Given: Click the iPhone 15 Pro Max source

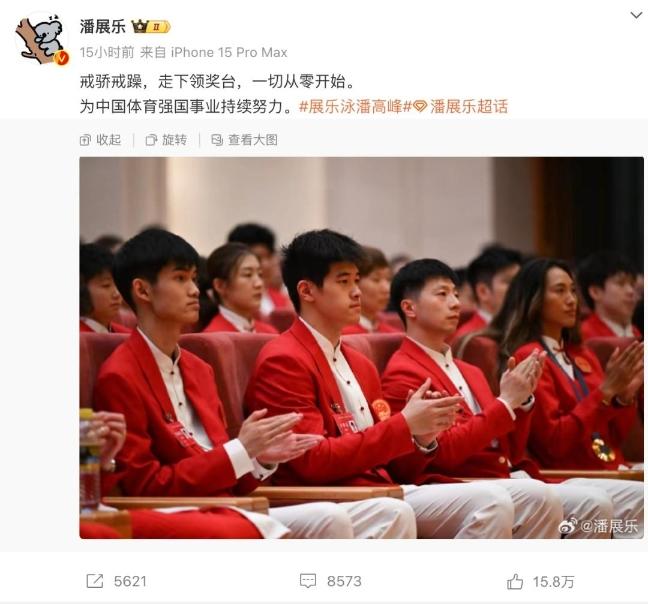Looking at the screenshot, I should pyautogui.click(x=229, y=52).
